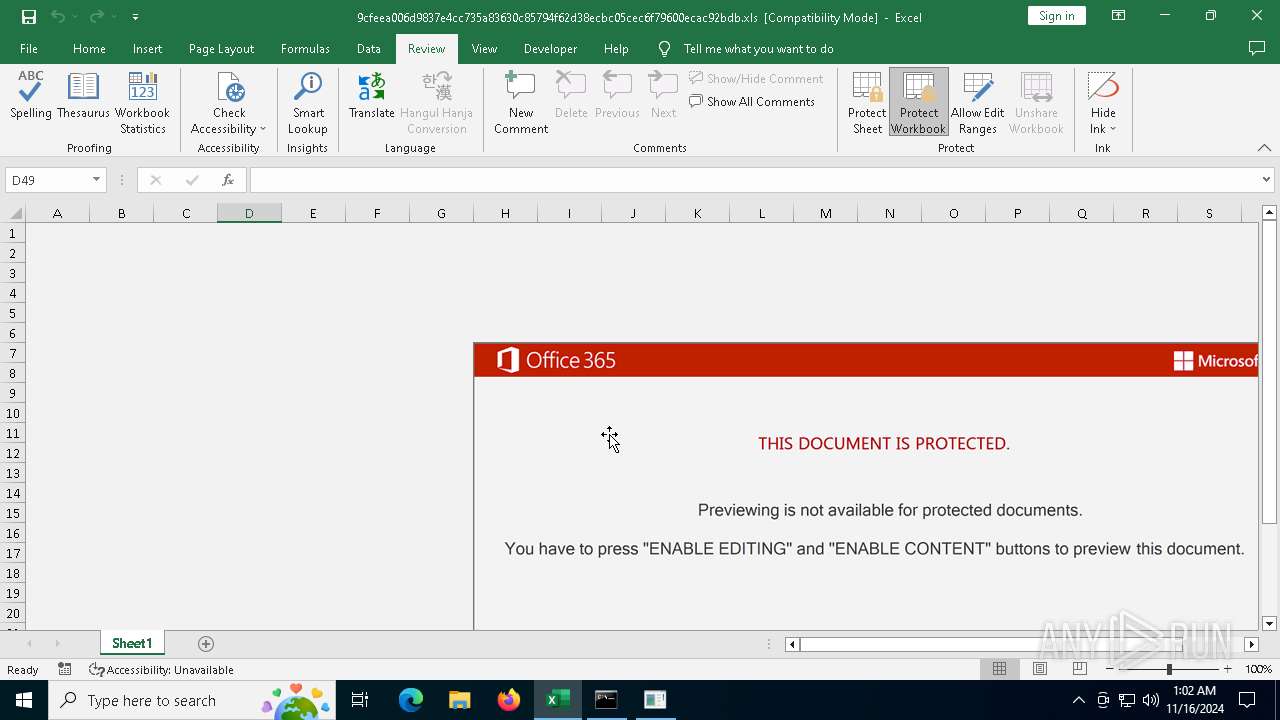Click the vertical scrollbar thumb
The image size is (1280, 720).
point(1269,373)
